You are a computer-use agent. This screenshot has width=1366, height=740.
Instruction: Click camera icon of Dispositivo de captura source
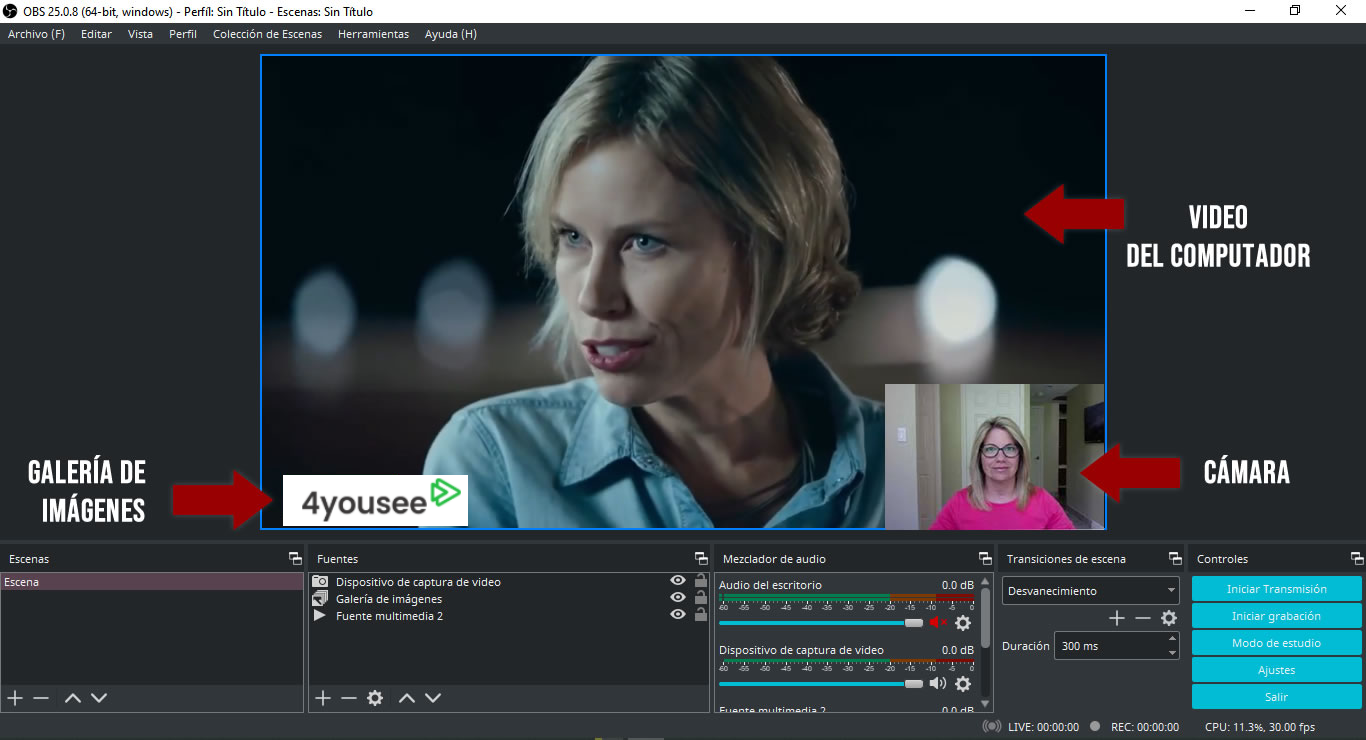pos(320,581)
